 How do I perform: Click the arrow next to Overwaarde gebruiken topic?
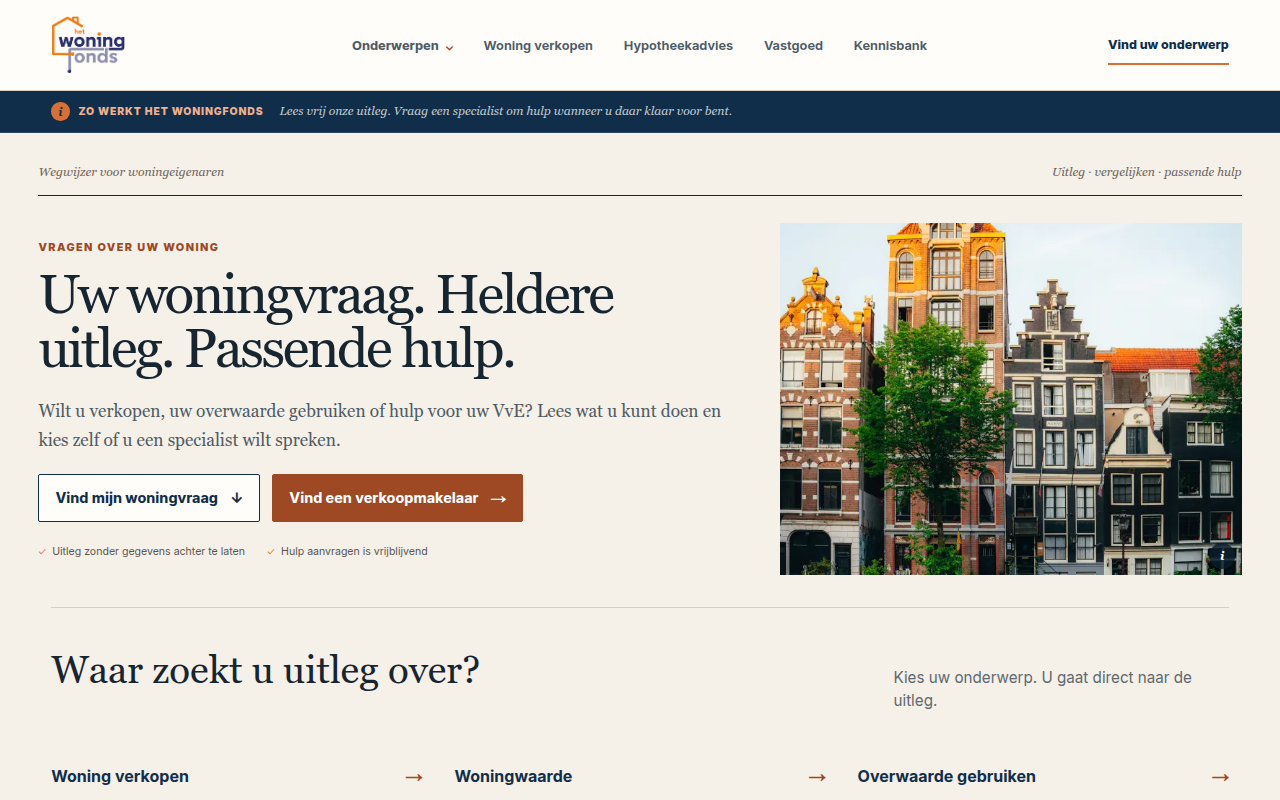point(1220,777)
